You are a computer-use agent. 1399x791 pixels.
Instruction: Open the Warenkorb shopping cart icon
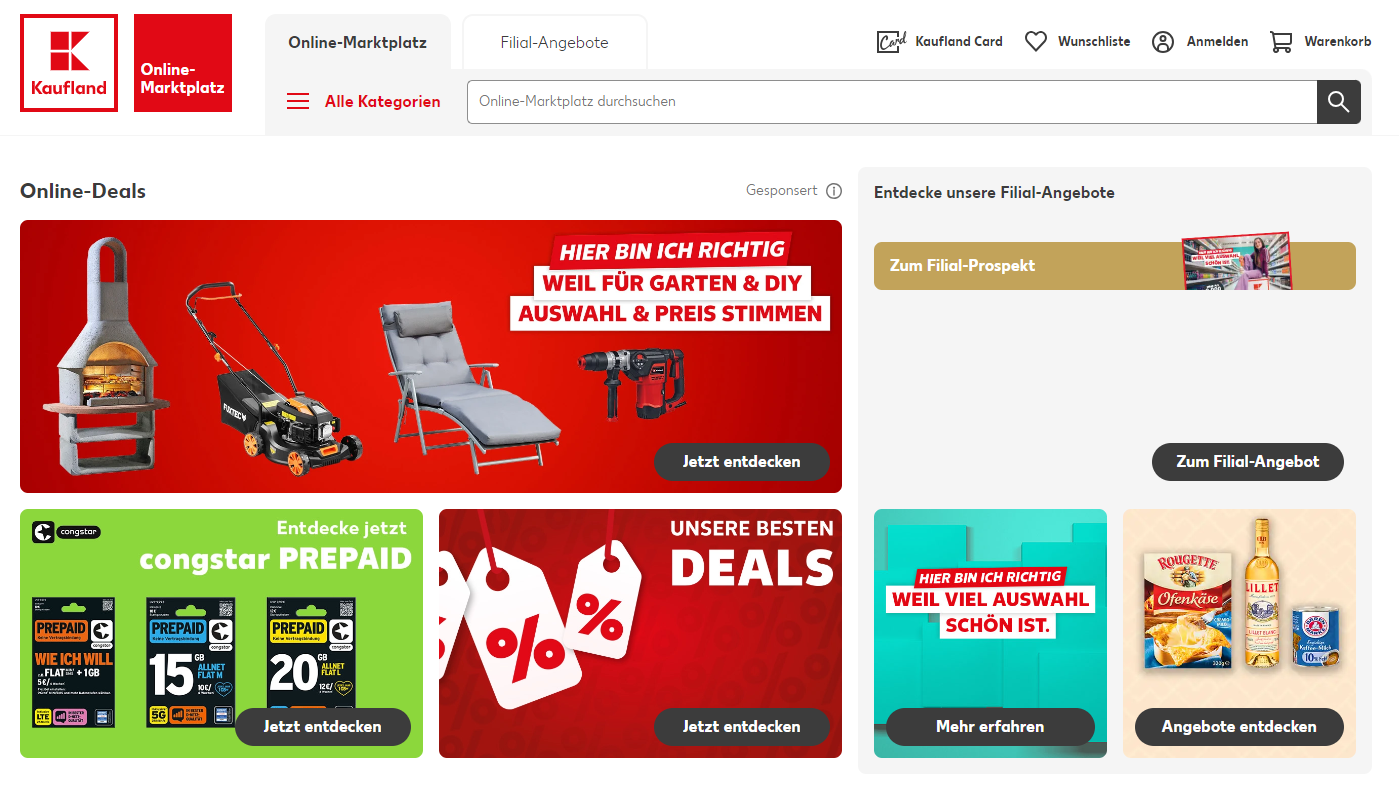[x=1281, y=41]
